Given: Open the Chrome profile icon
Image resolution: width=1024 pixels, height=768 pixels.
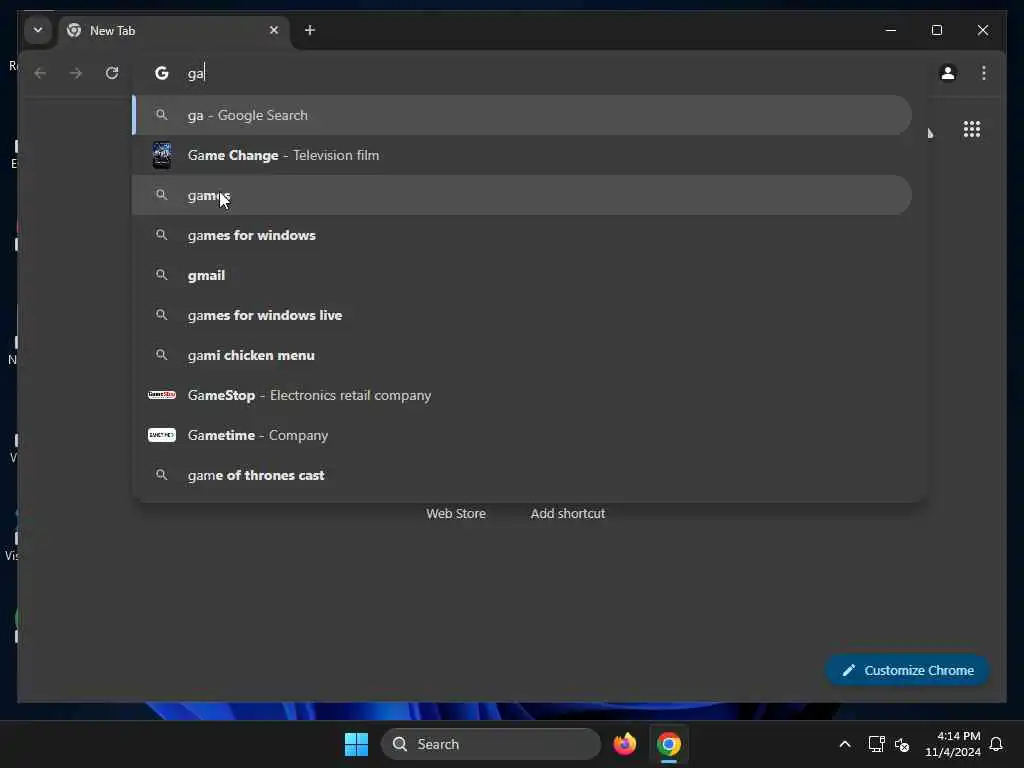Looking at the screenshot, I should 948,73.
